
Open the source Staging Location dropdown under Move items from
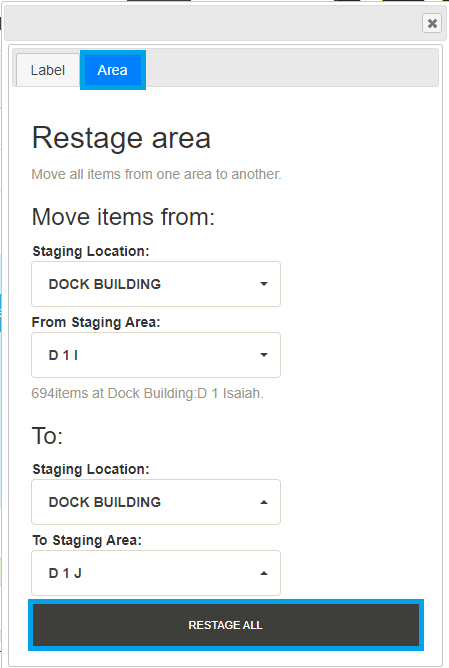pos(156,284)
